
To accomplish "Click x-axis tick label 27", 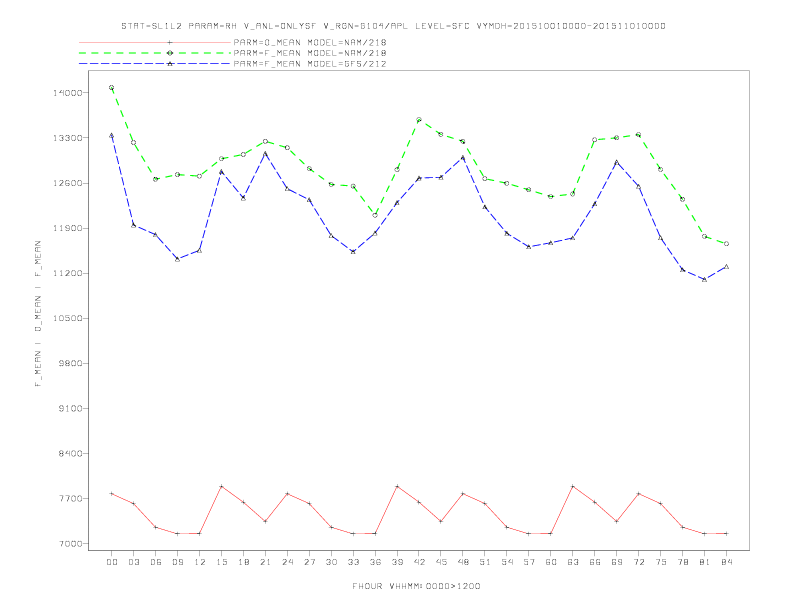I will click(310, 562).
